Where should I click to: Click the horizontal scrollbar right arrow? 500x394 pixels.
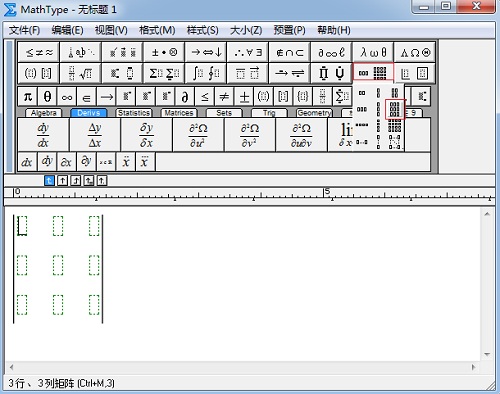[473, 367]
